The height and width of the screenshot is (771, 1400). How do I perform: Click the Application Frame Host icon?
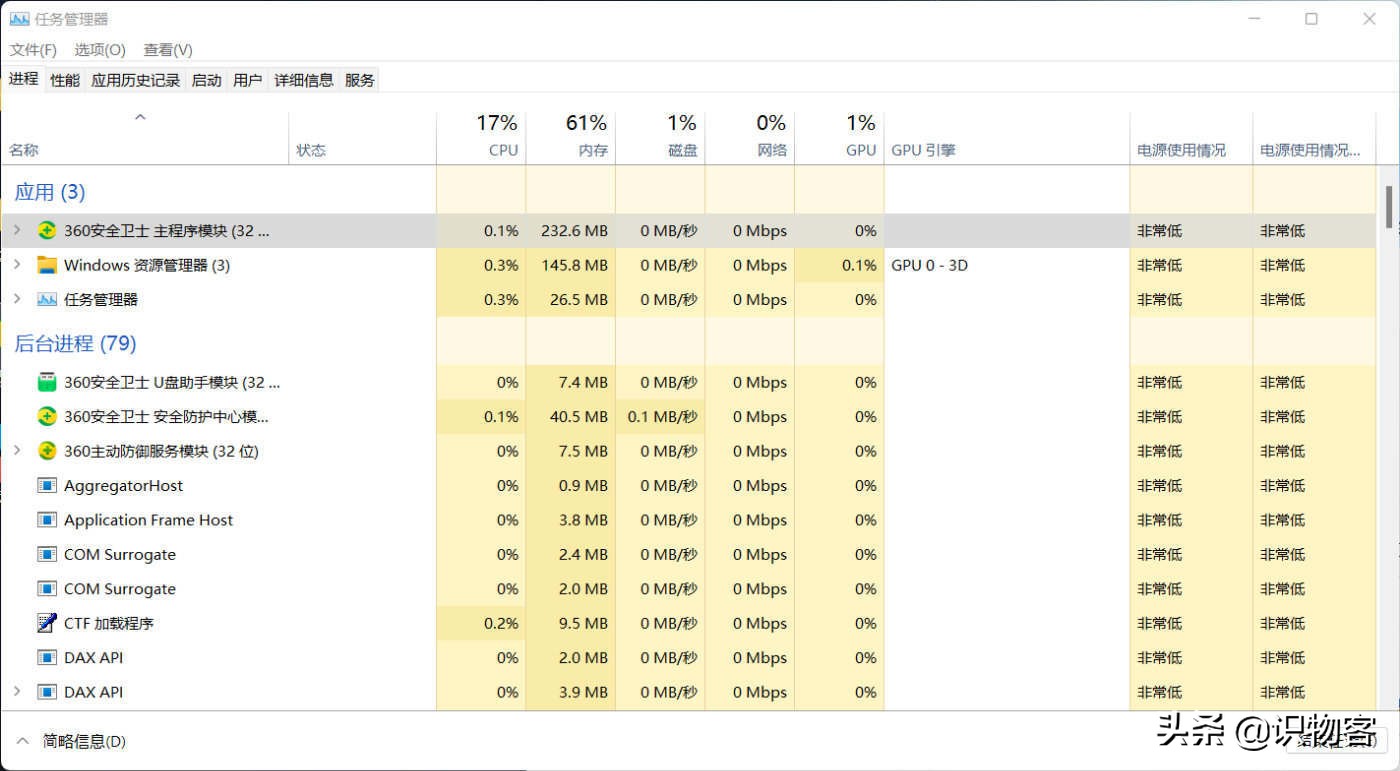46,520
